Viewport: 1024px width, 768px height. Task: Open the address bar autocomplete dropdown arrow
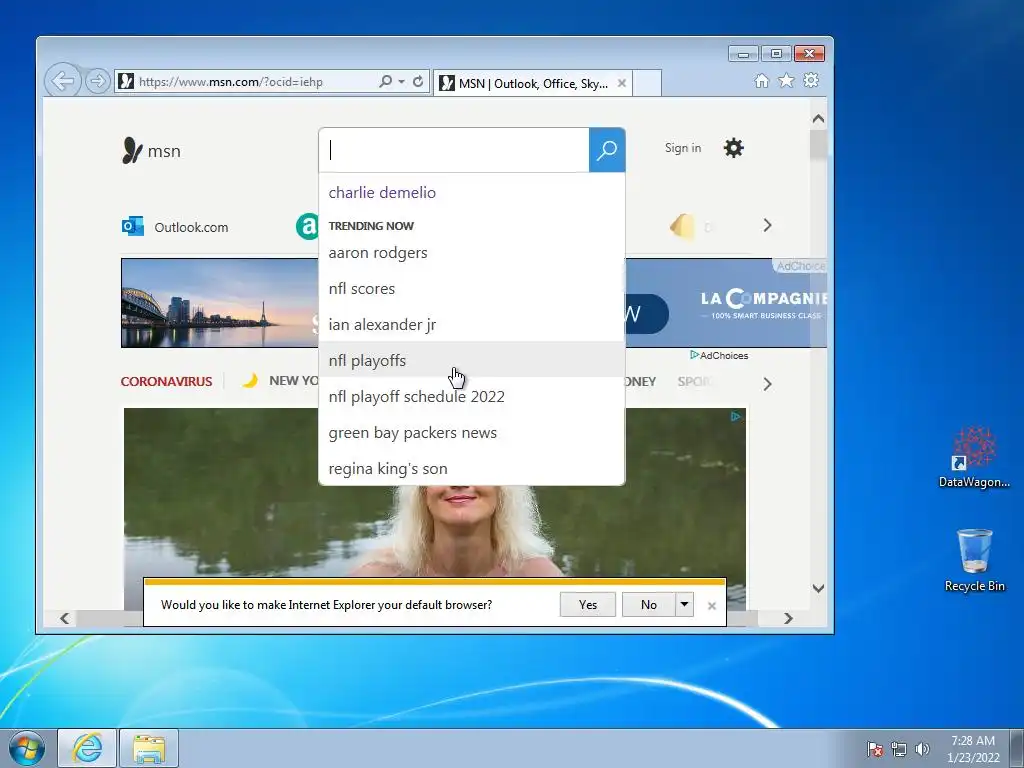click(402, 82)
